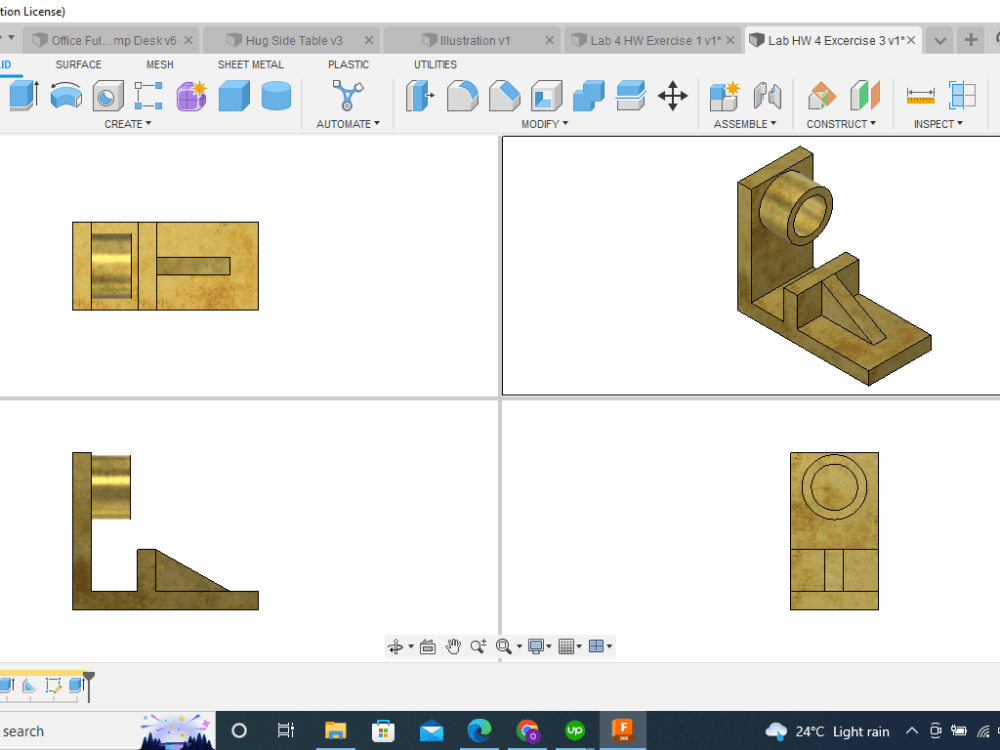
Task: Click the Midplane construct icon
Action: tap(865, 96)
